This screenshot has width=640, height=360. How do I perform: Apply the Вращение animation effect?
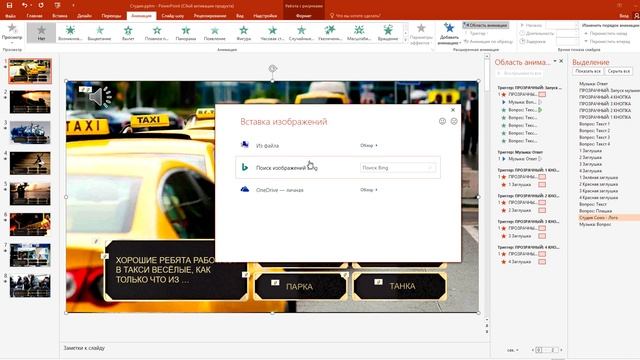[388, 33]
